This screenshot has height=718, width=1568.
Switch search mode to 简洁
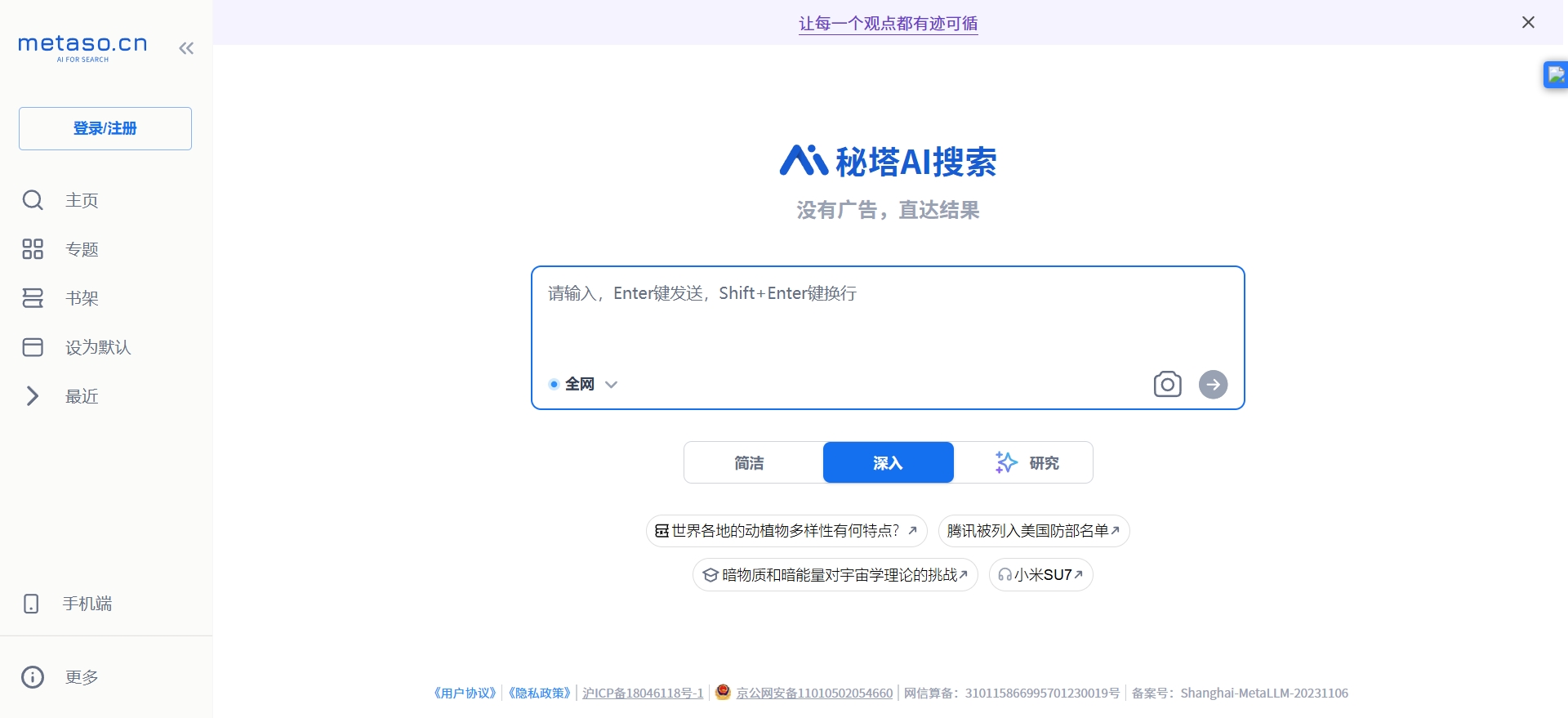coord(750,463)
